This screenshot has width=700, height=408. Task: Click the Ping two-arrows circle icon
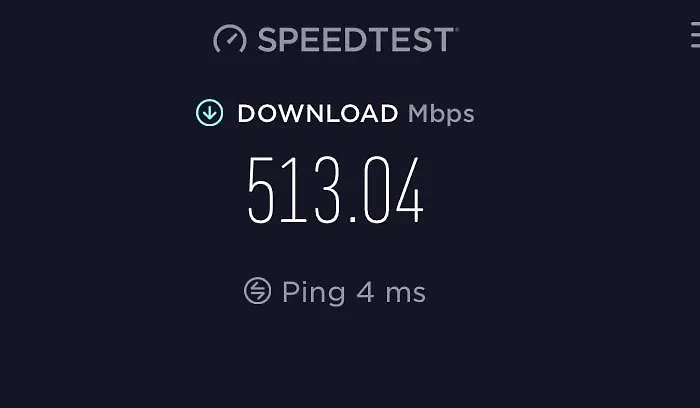(x=258, y=291)
